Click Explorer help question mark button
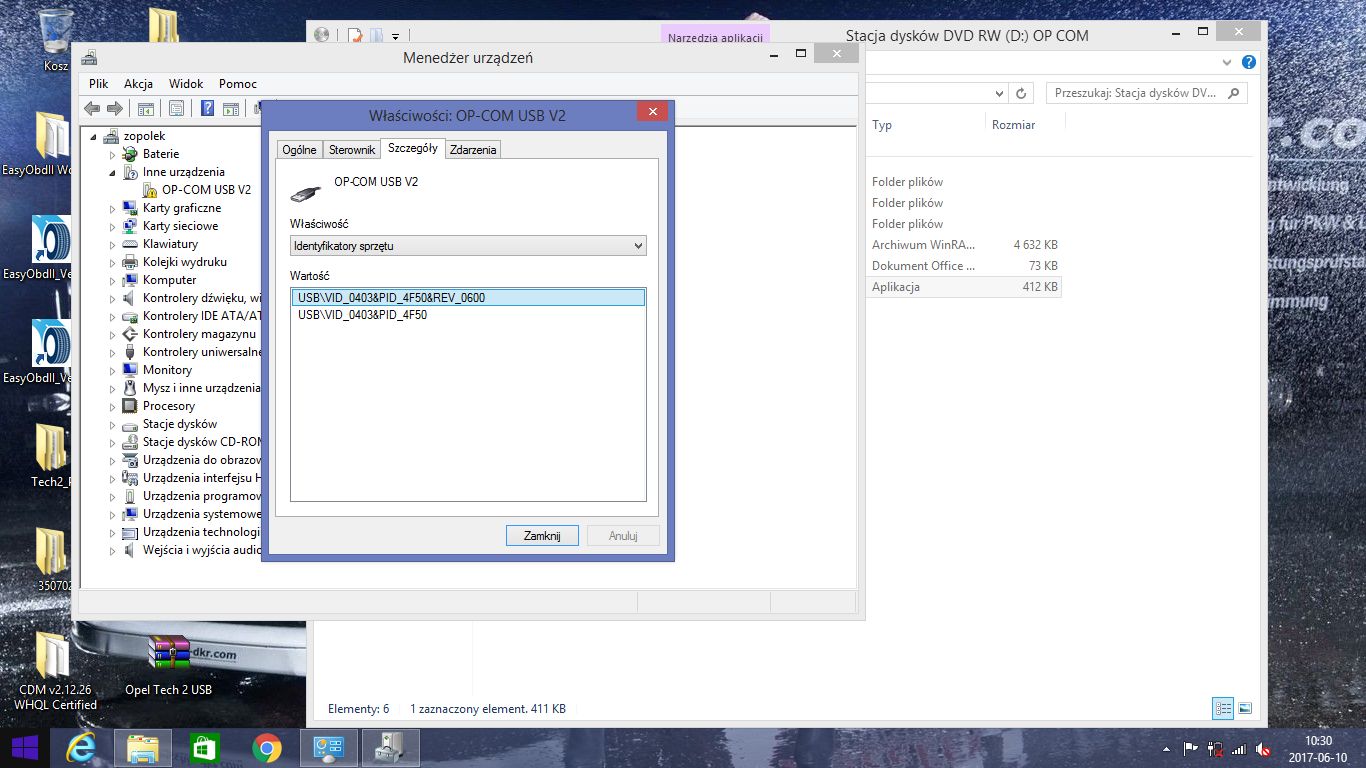The image size is (1366, 768). (x=1248, y=62)
